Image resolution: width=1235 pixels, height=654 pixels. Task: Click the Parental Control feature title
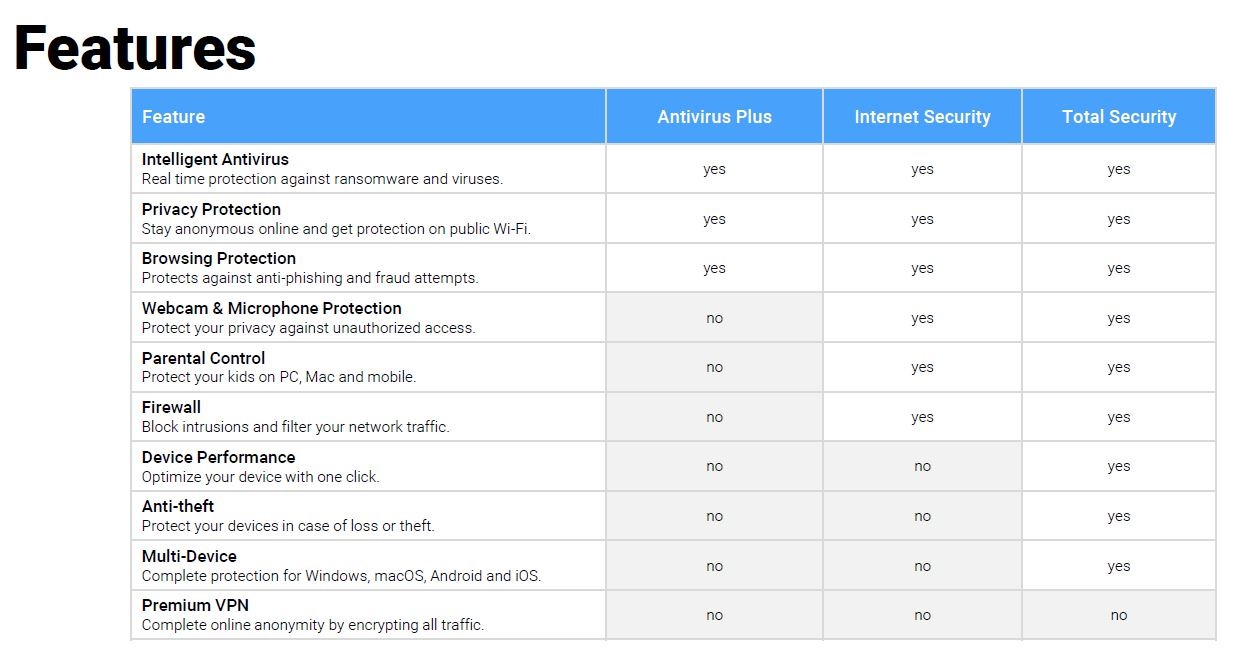click(x=204, y=358)
